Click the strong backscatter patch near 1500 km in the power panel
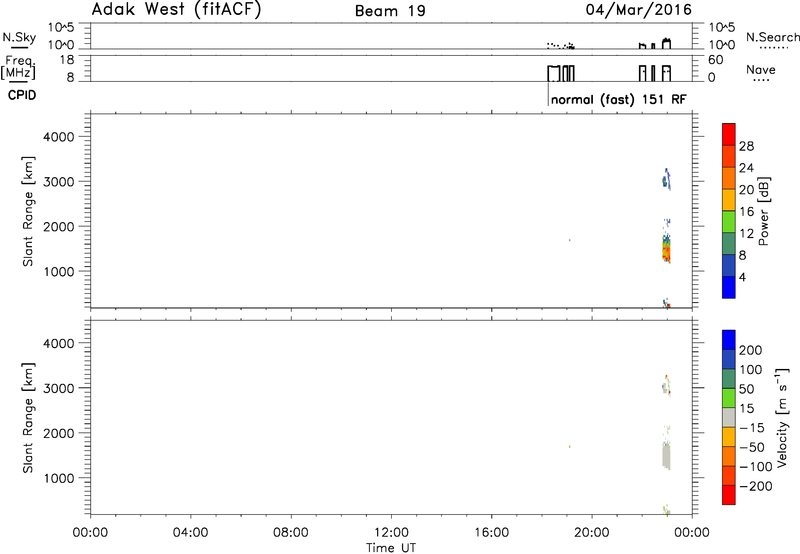 pos(666,250)
